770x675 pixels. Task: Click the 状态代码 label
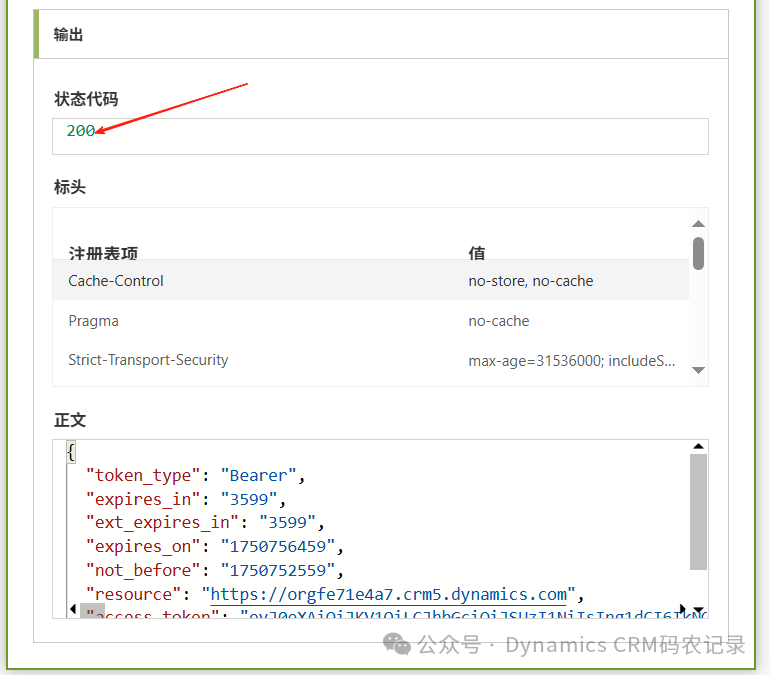point(86,99)
